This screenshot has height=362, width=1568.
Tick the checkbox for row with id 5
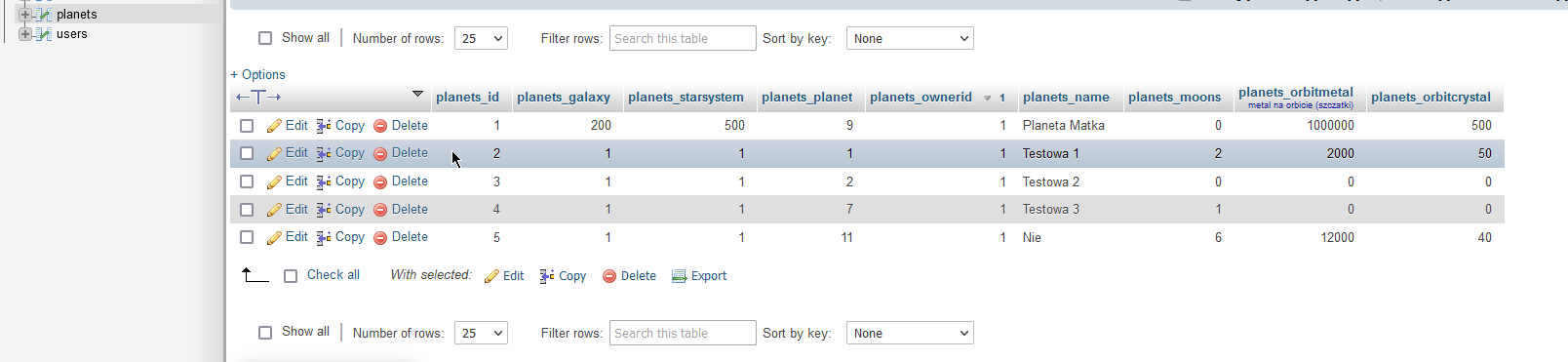(247, 237)
